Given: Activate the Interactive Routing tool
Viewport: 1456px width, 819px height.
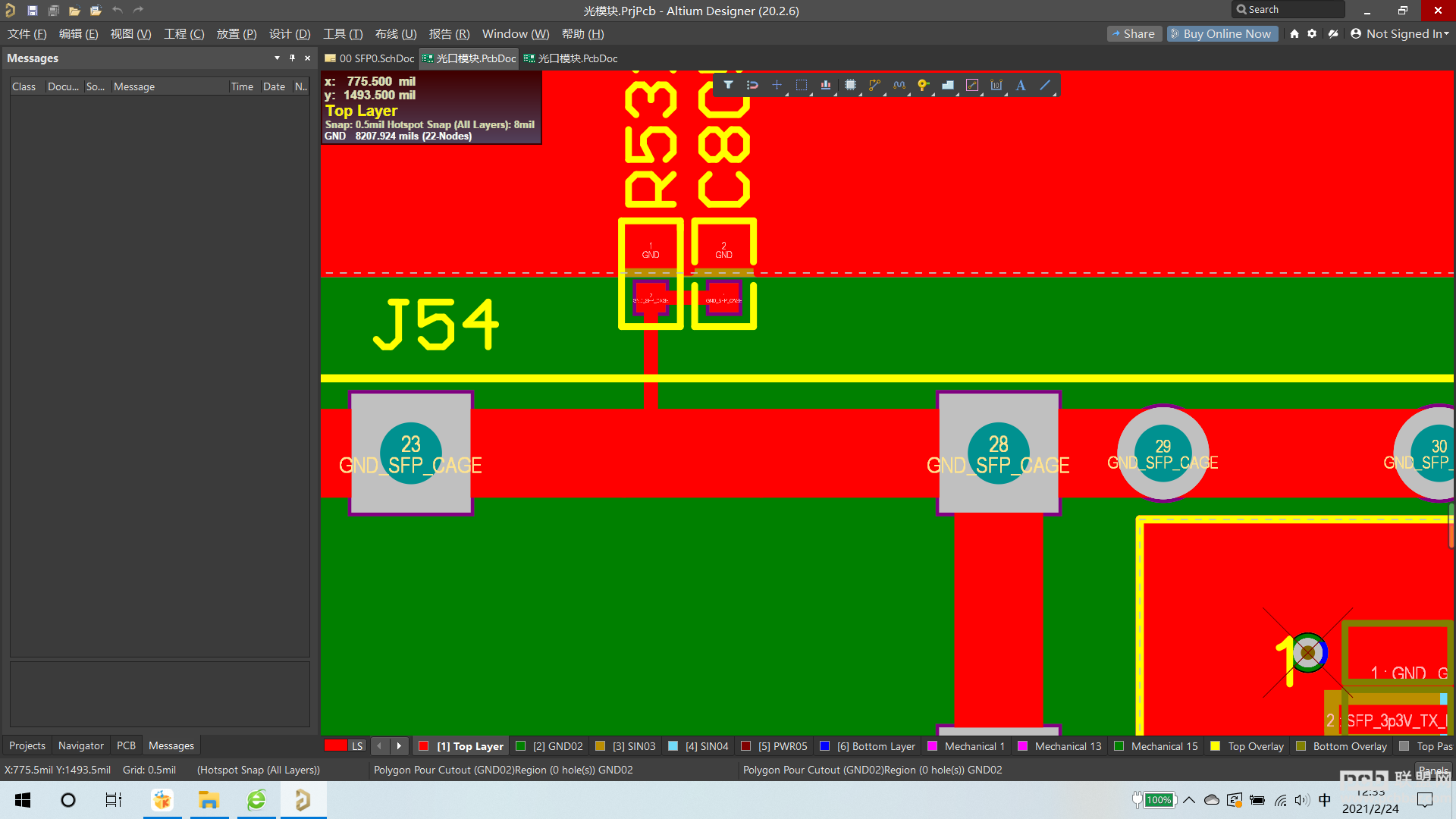Looking at the screenshot, I should [874, 85].
